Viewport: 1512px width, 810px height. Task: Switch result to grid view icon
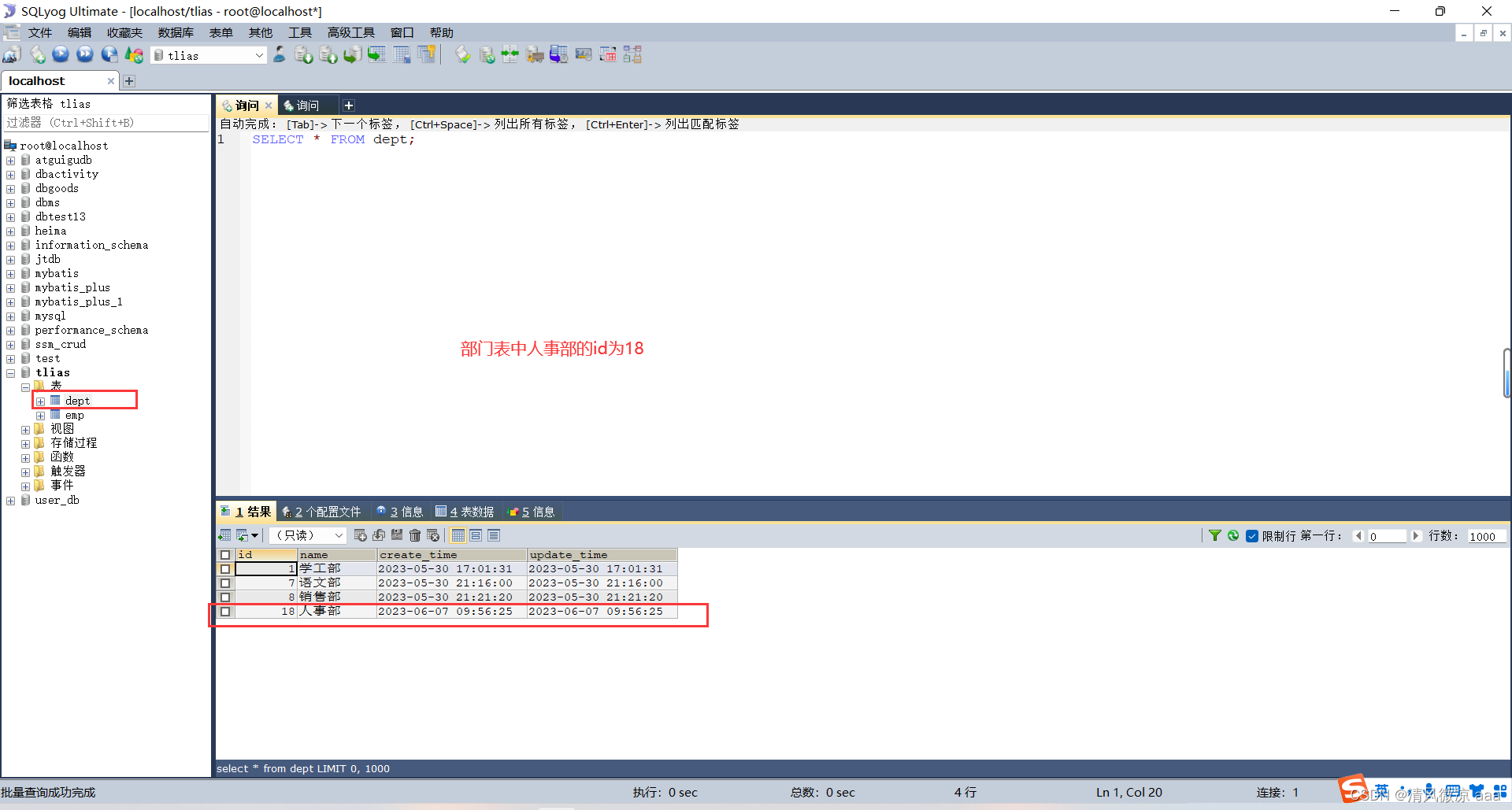pyautogui.click(x=458, y=535)
